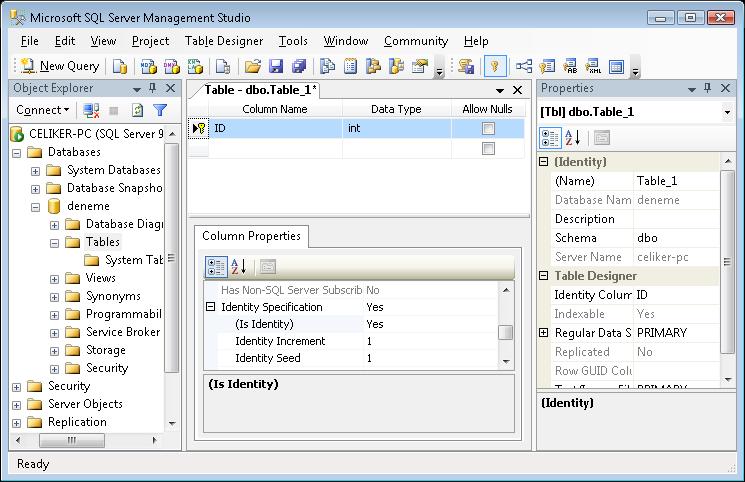Open a SQL Server Mobile query
This screenshot has height=482, width=745.
tap(223, 66)
